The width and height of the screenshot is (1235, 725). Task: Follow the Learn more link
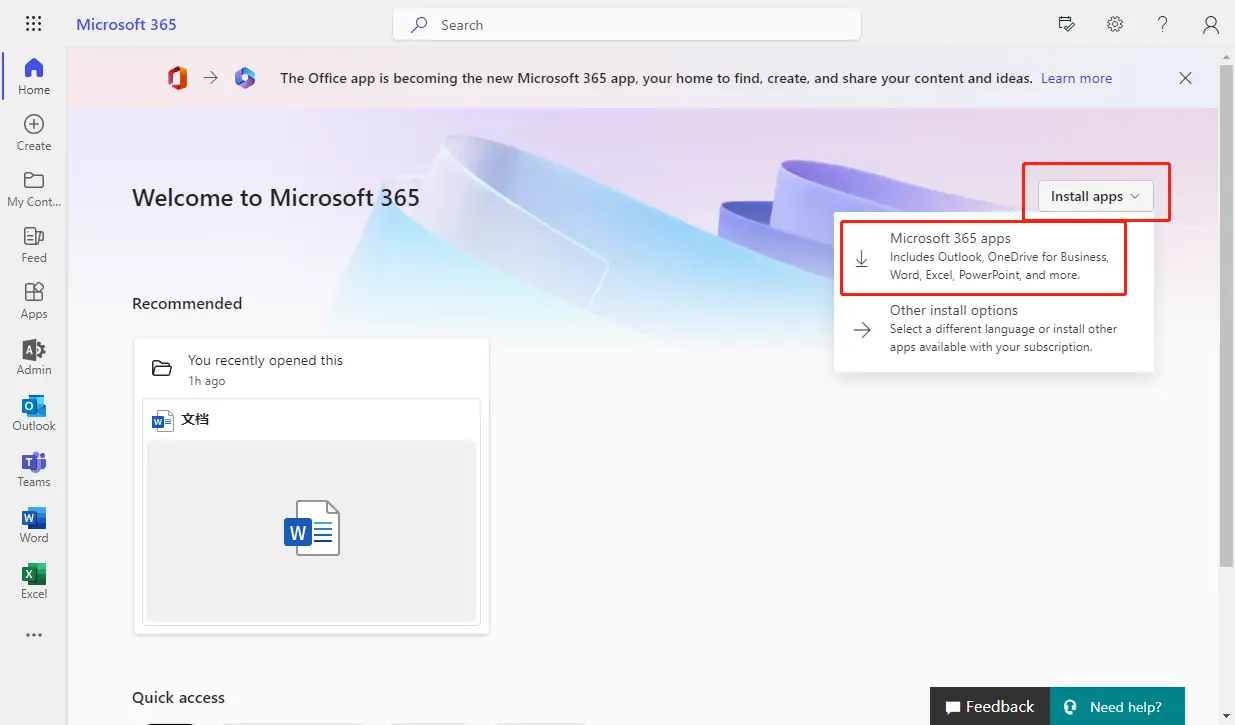pos(1076,77)
